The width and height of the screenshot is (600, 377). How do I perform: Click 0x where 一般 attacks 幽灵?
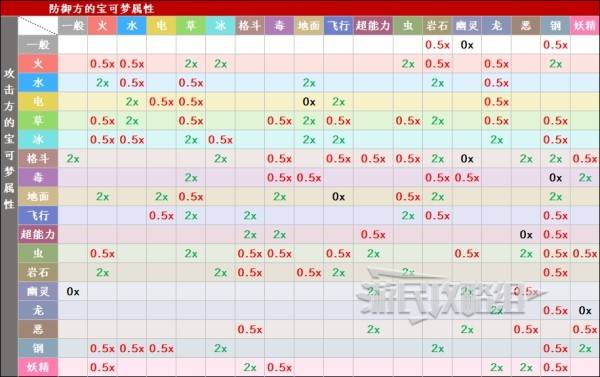click(x=467, y=45)
